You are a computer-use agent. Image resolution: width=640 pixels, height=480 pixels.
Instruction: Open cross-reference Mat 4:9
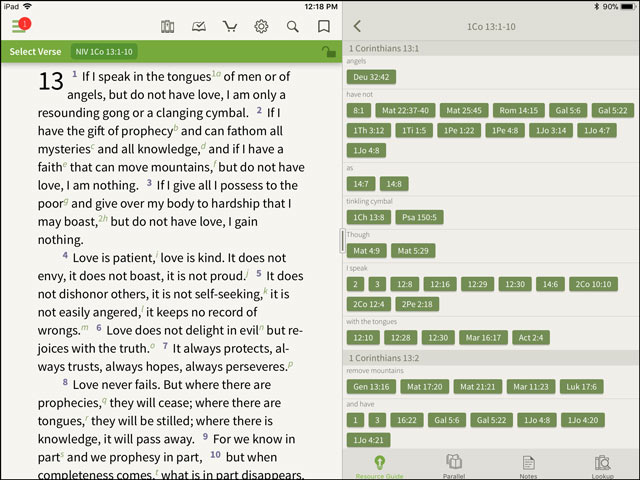coord(366,251)
